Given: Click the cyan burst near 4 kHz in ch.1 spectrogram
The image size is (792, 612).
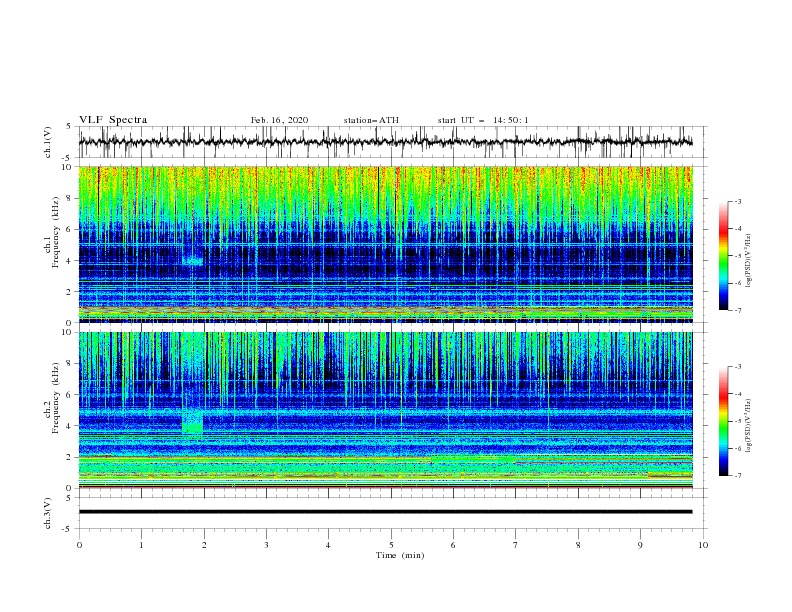Looking at the screenshot, I should (x=192, y=261).
